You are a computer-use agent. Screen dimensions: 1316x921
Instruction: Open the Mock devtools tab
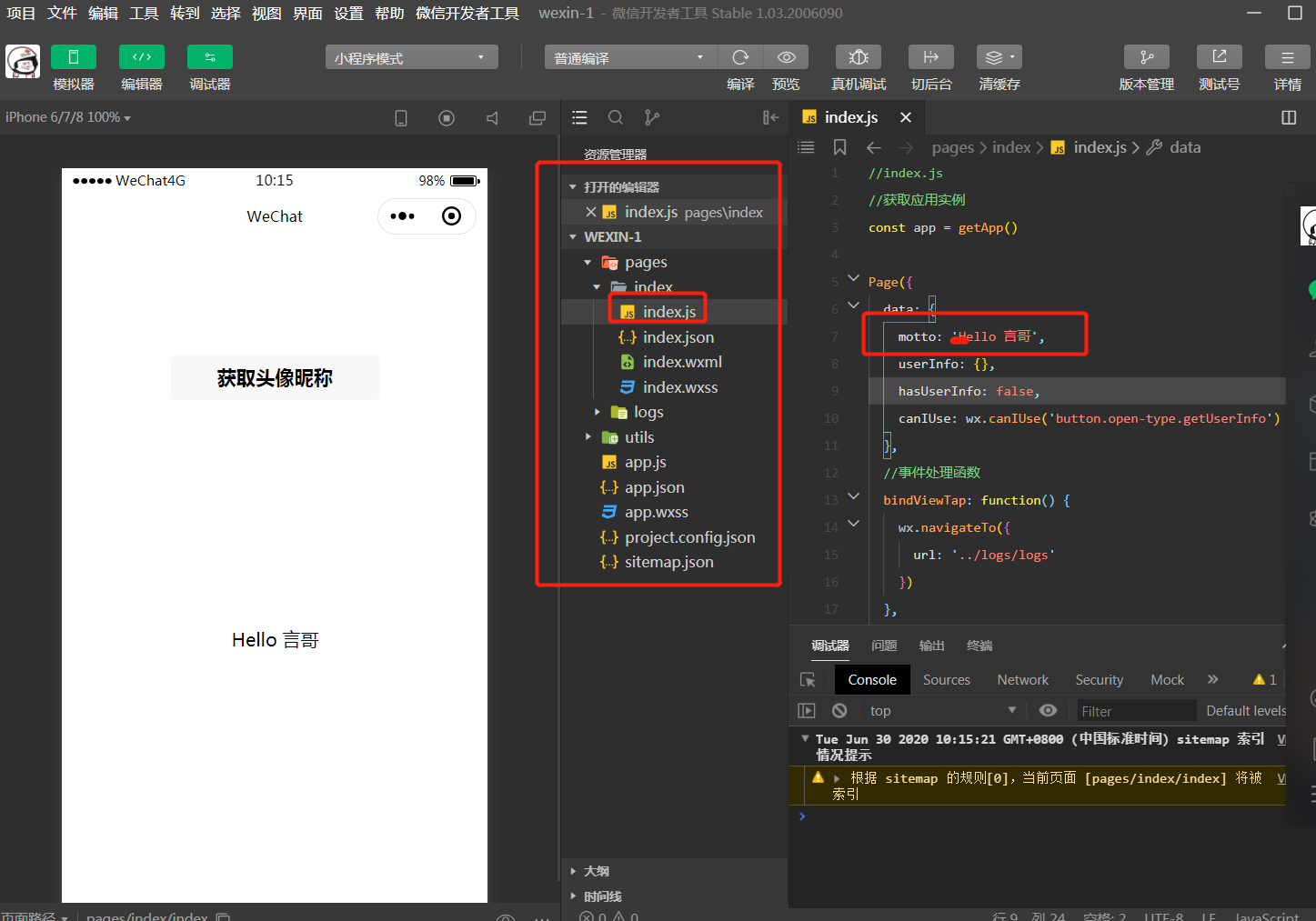pyautogui.click(x=1167, y=679)
